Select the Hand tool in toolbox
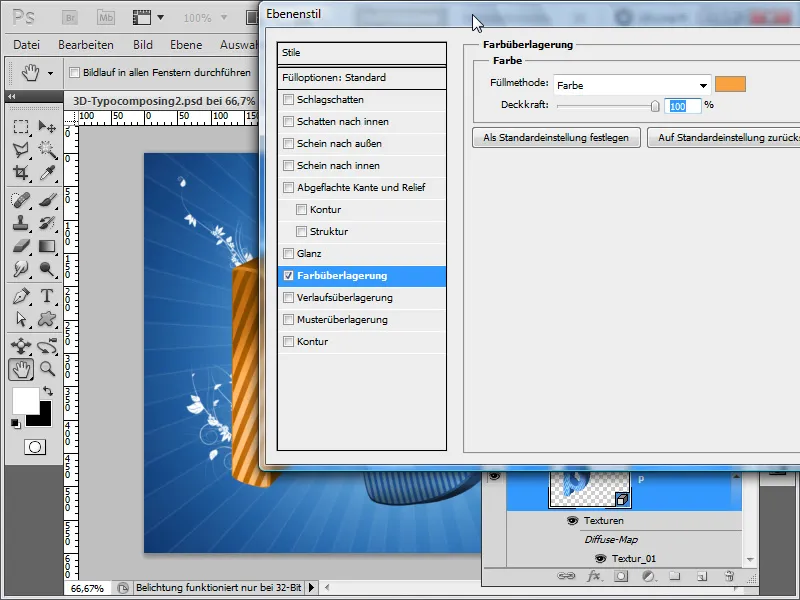Screen dimensions: 800x600 [21, 369]
